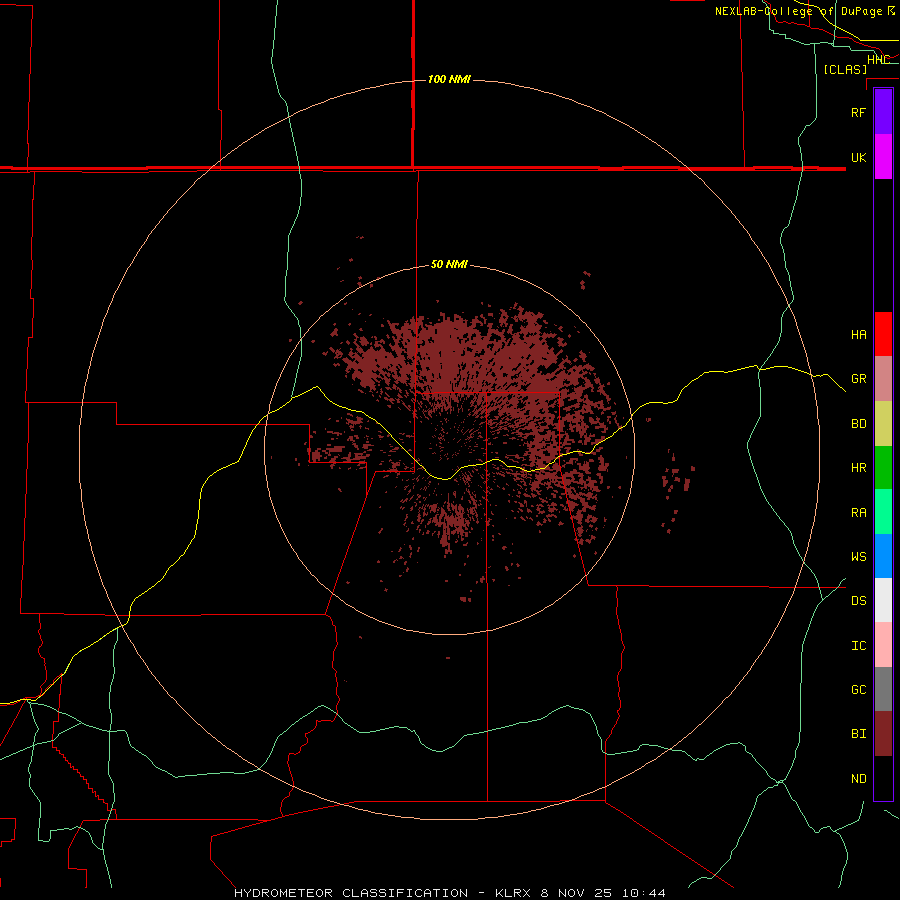The height and width of the screenshot is (900, 900).
Task: Click the GR legend label
Action: click(858, 379)
